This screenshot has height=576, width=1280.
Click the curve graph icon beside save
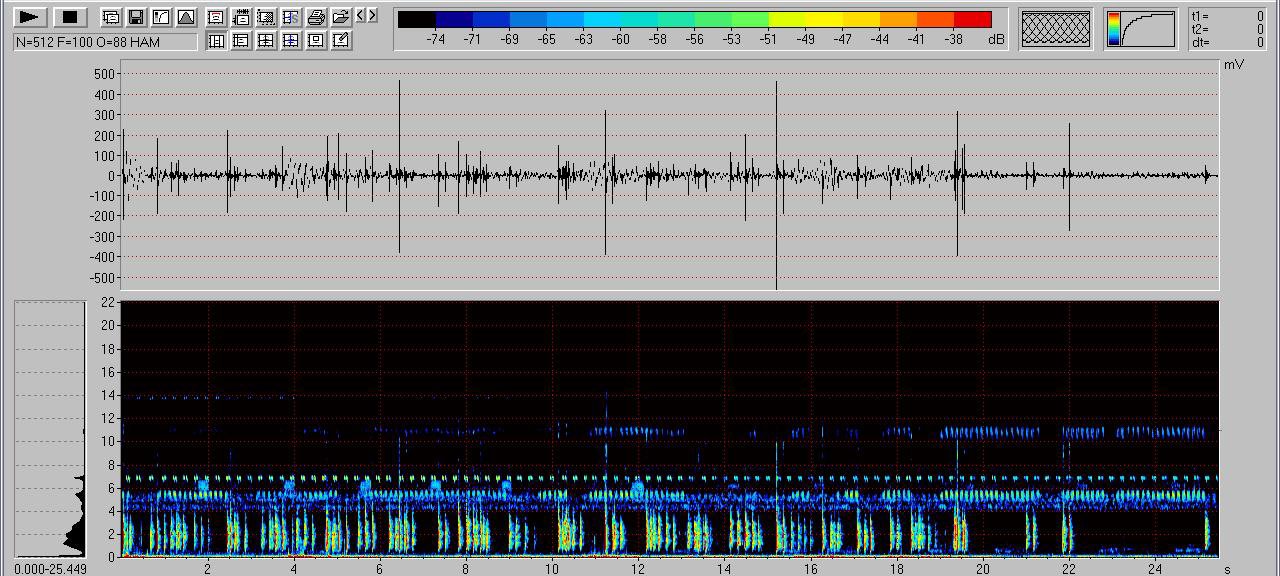point(161,17)
